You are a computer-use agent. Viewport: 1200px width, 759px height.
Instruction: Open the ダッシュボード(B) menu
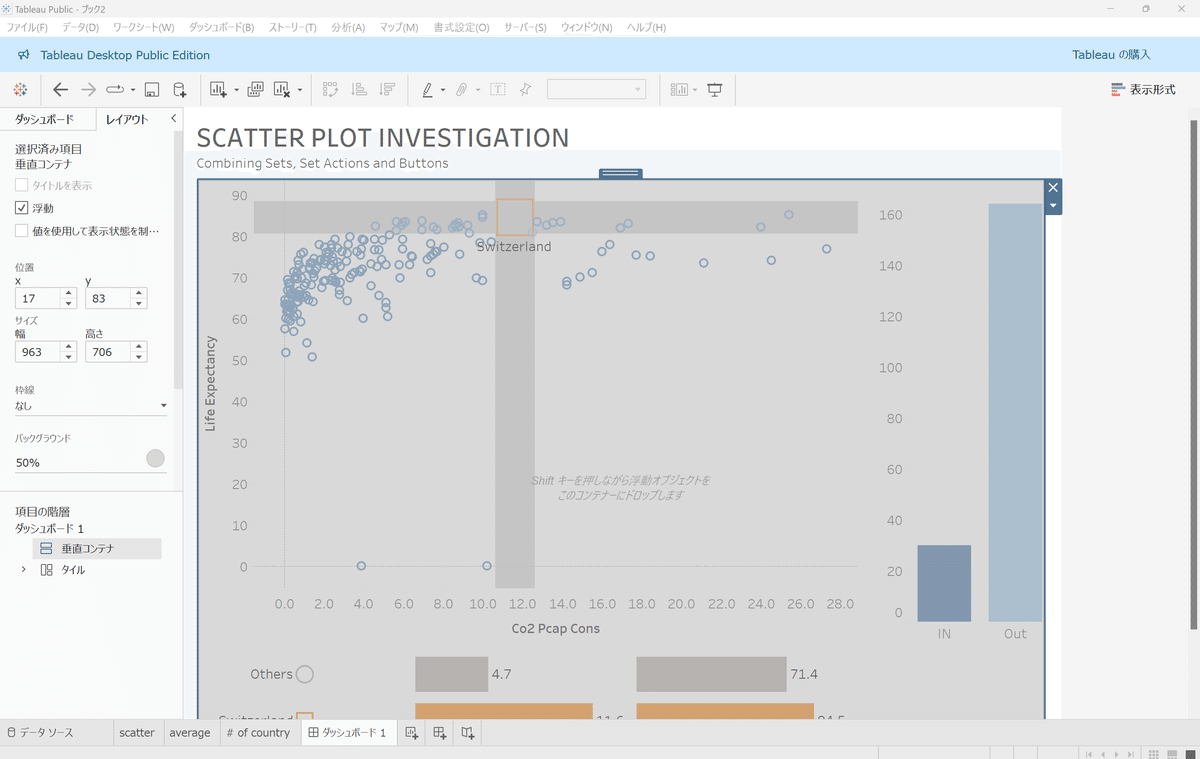coord(221,27)
